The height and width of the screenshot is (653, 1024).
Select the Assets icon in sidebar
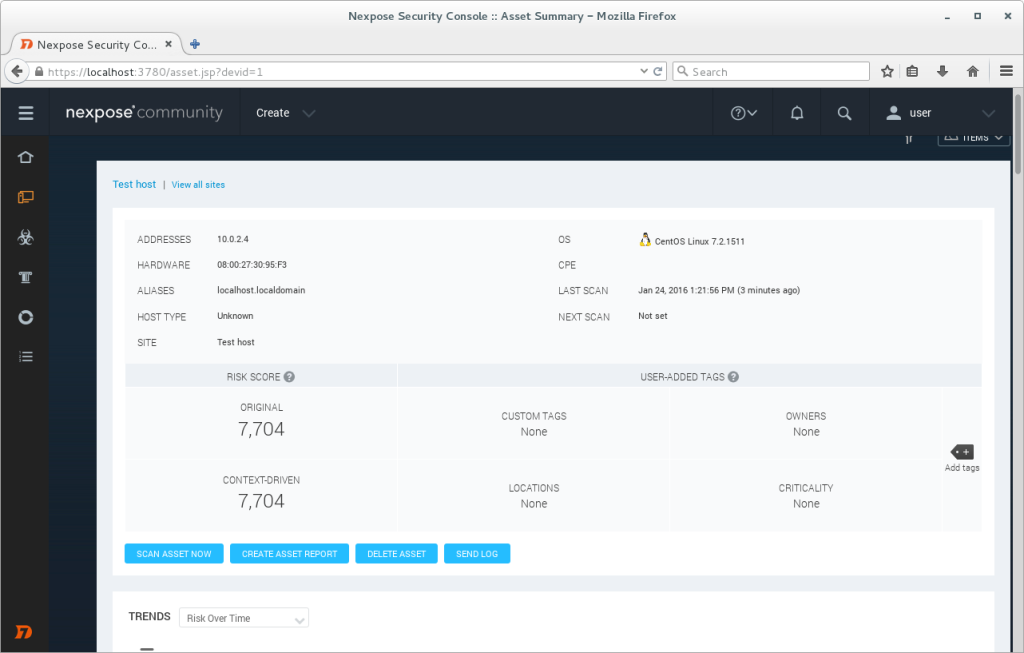click(x=25, y=197)
